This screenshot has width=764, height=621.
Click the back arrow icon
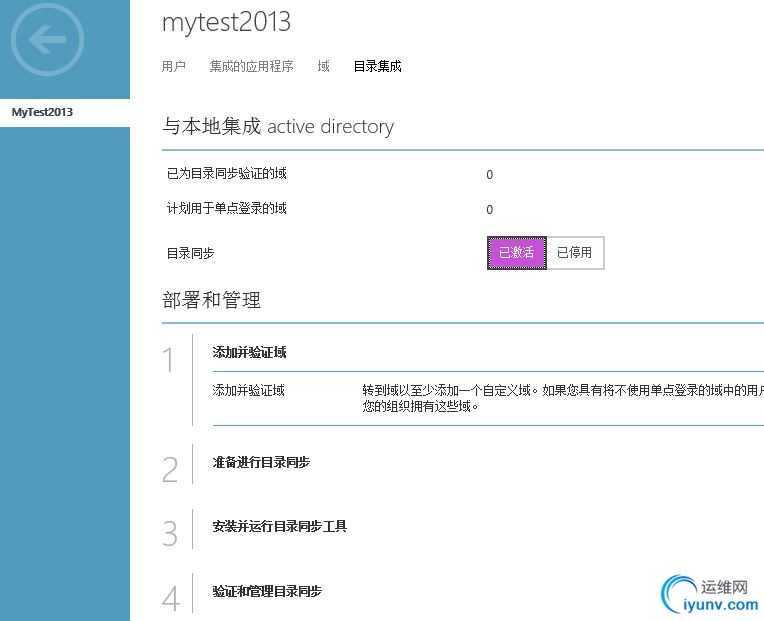coord(47,39)
